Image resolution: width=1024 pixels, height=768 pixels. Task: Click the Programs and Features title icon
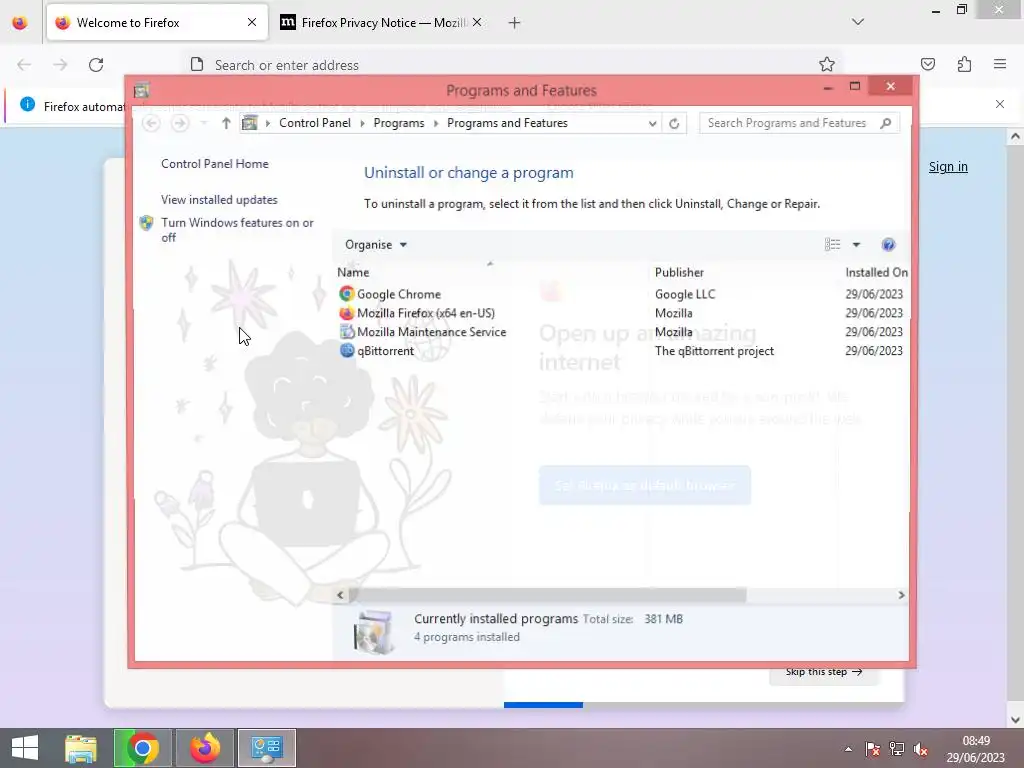click(x=141, y=91)
